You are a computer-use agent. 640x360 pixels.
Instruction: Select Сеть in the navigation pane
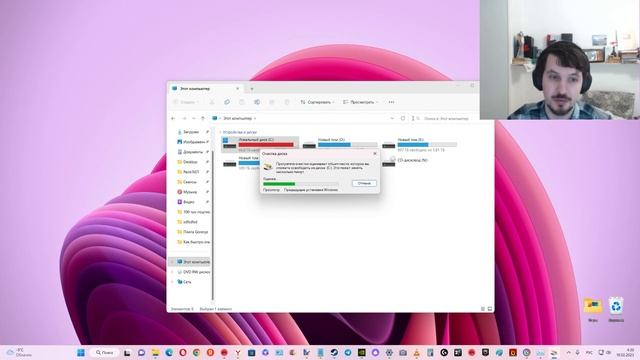(184, 282)
